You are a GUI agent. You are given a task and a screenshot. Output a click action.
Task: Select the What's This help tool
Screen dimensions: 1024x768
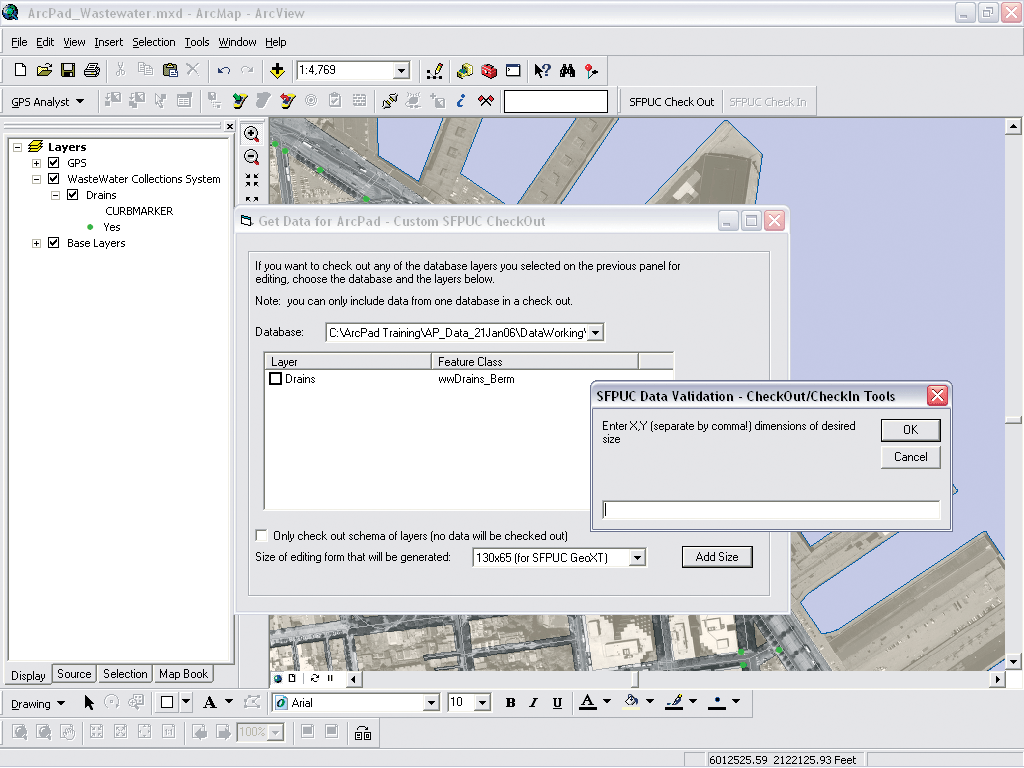coord(542,70)
